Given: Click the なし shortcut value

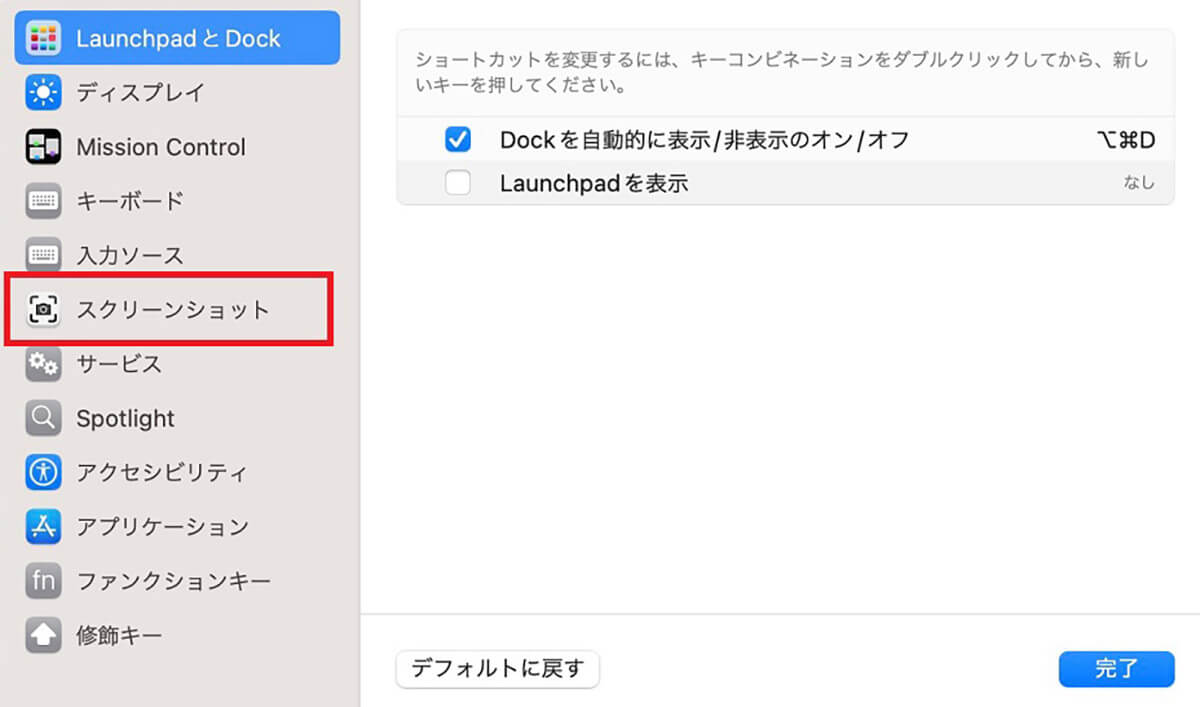Looking at the screenshot, I should point(1139,183).
